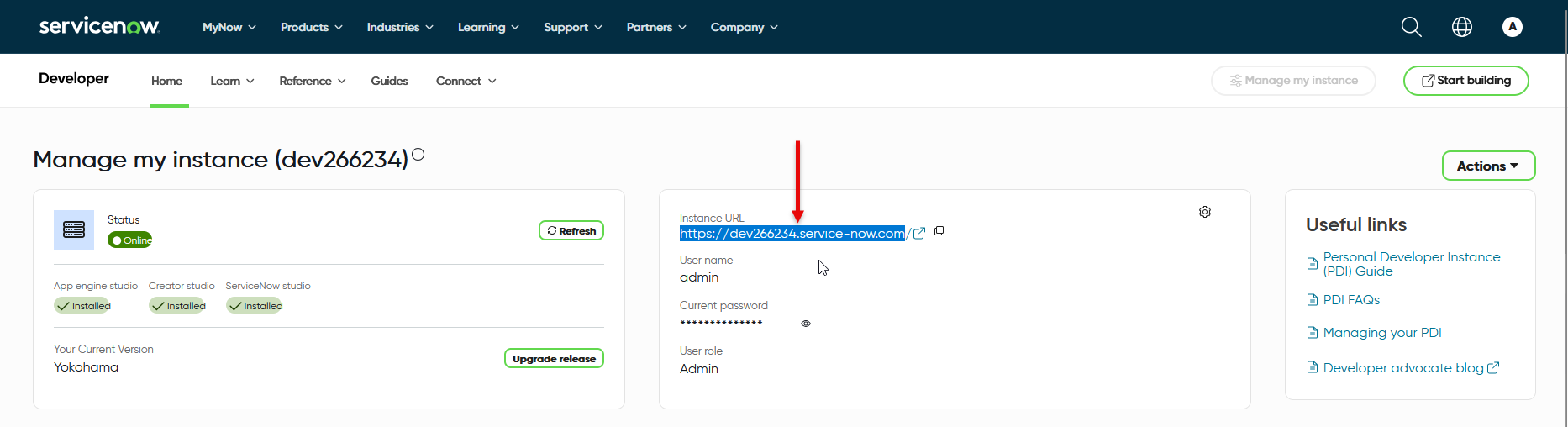Click the Upgrade release button
Image resolution: width=1568 pixels, height=427 pixels.
(x=554, y=358)
